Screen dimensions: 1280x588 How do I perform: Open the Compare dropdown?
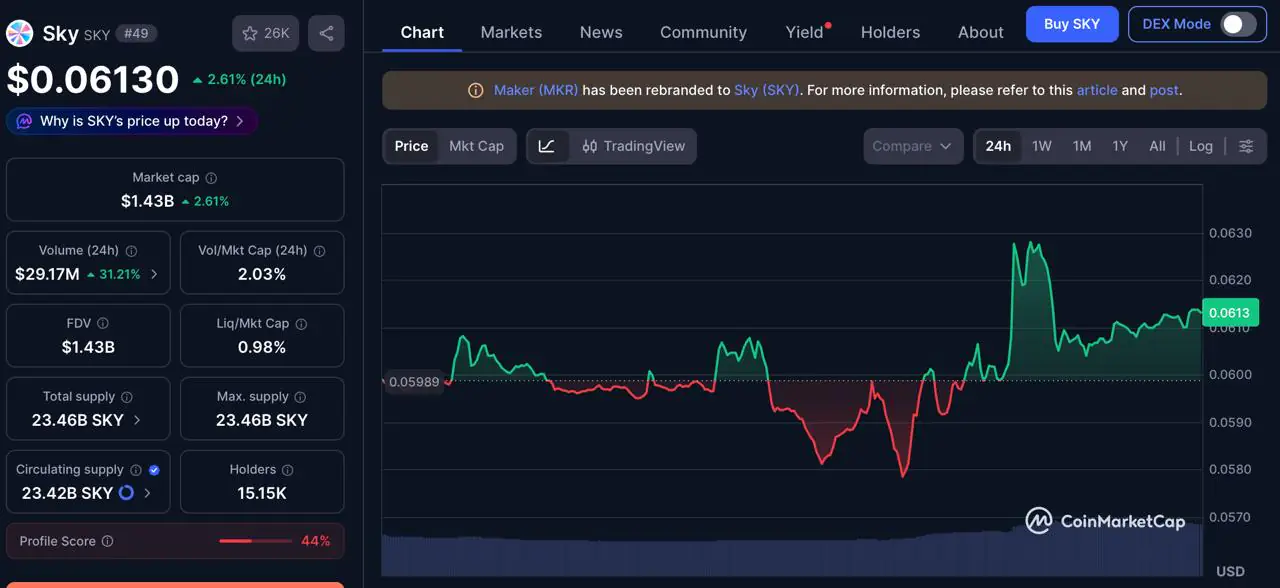[x=913, y=146]
